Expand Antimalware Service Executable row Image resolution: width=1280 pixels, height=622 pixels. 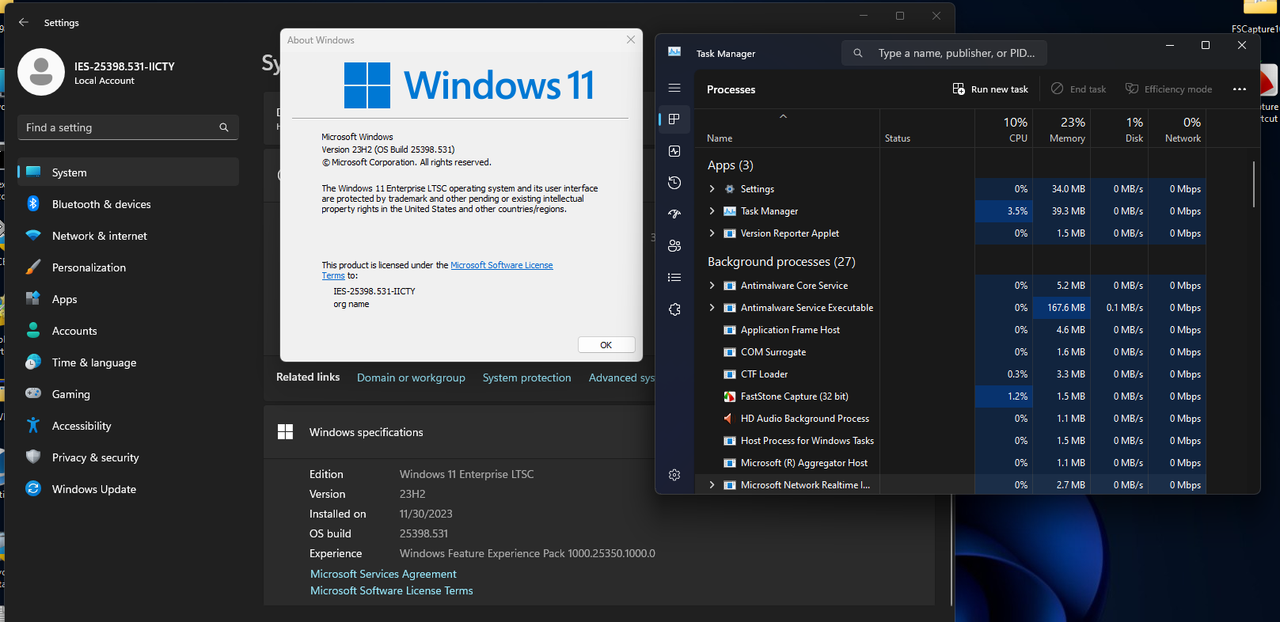coord(712,308)
